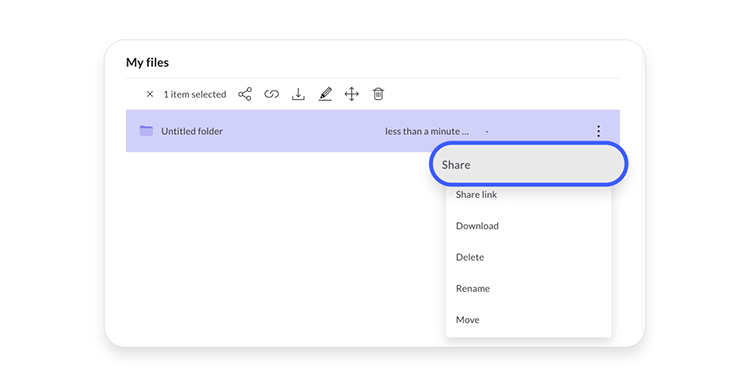Clear the selection with the X icon

pos(150,94)
